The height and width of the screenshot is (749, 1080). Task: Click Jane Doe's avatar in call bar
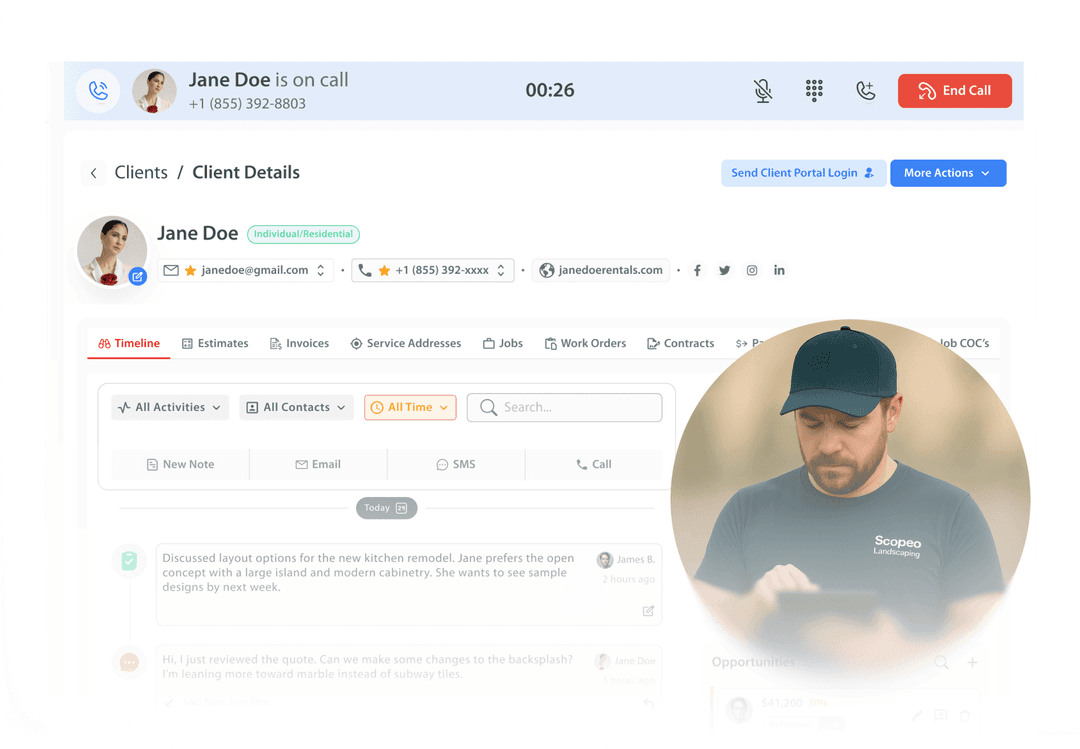pyautogui.click(x=154, y=90)
